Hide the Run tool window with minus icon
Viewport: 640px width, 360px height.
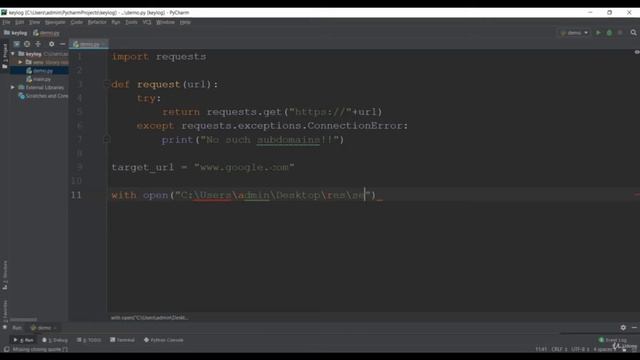tap(634, 327)
